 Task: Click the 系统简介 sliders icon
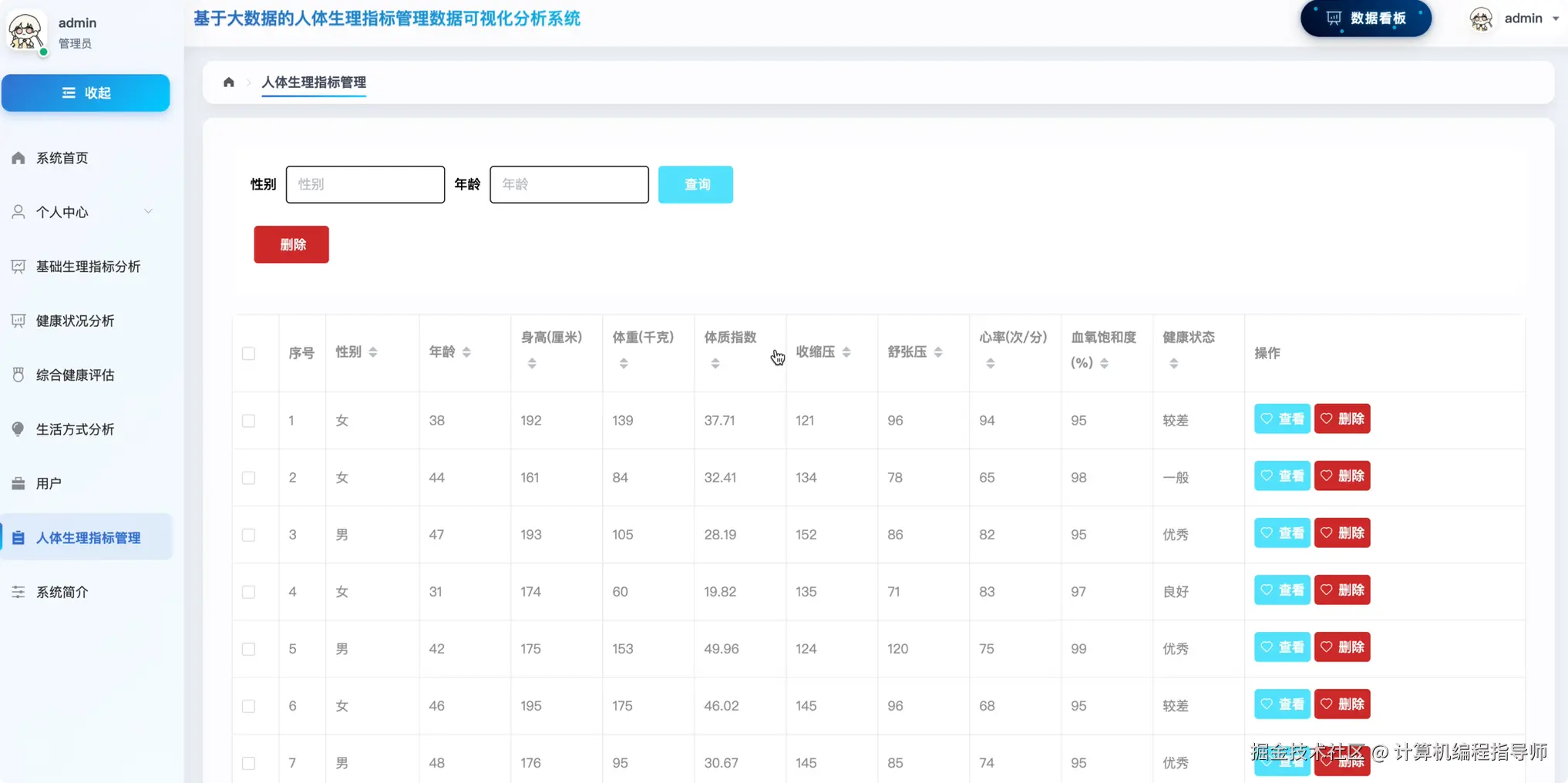pos(19,592)
